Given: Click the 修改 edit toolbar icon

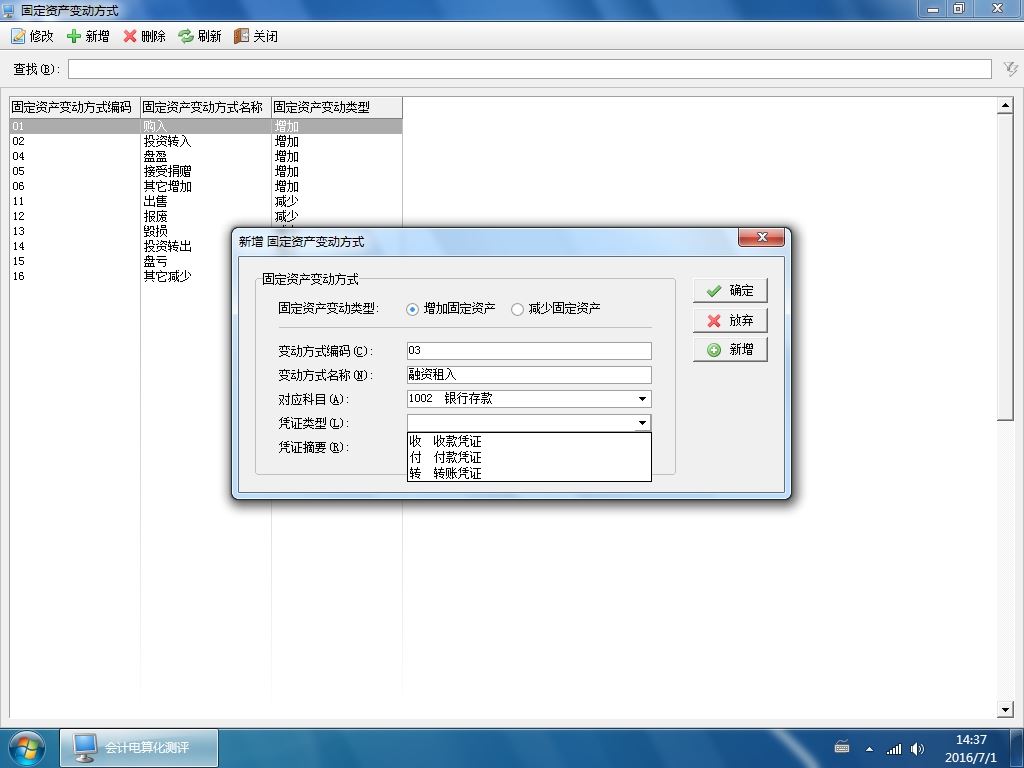Looking at the screenshot, I should coord(18,36).
